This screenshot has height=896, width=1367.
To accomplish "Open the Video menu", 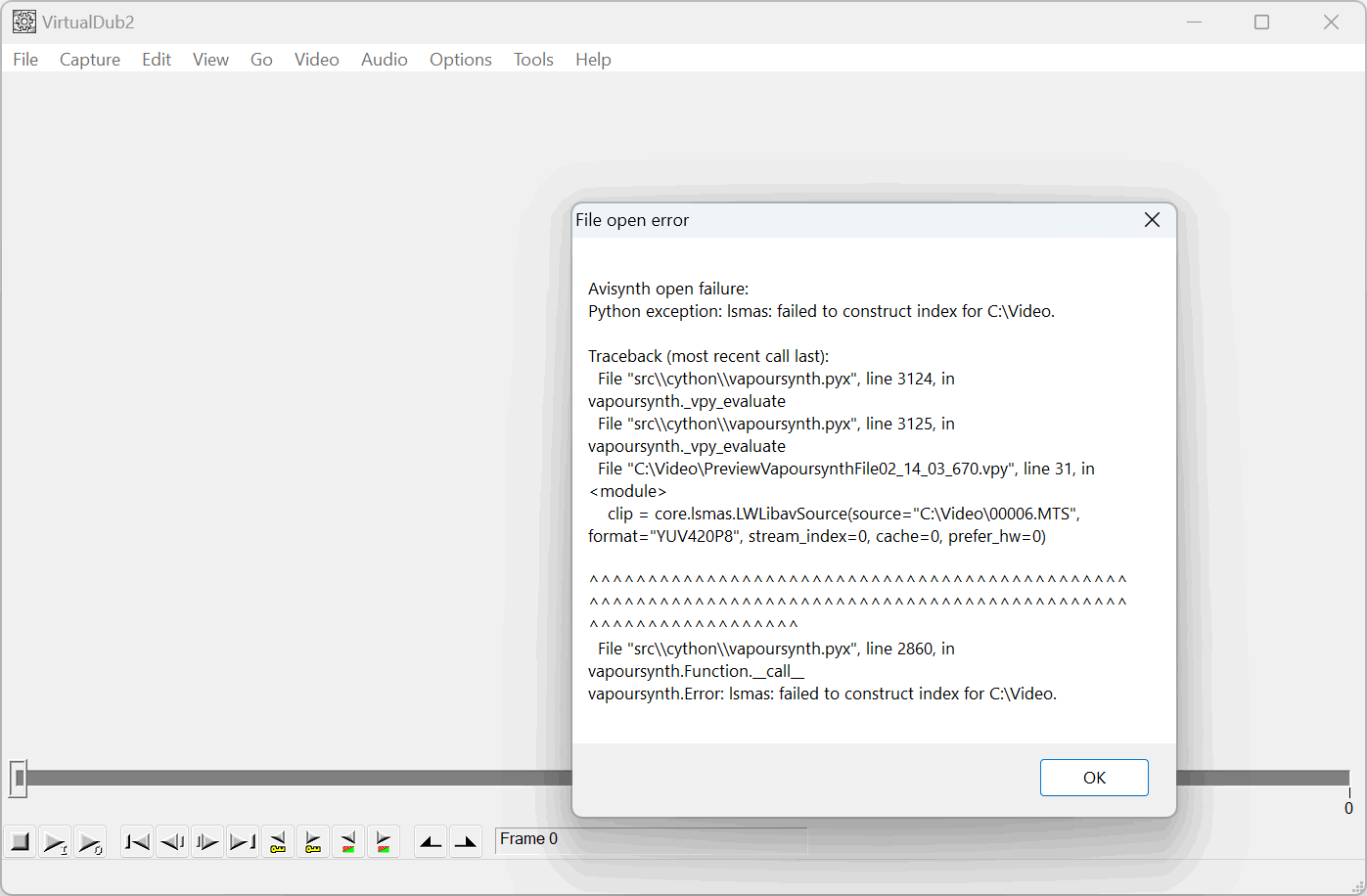I will point(316,60).
